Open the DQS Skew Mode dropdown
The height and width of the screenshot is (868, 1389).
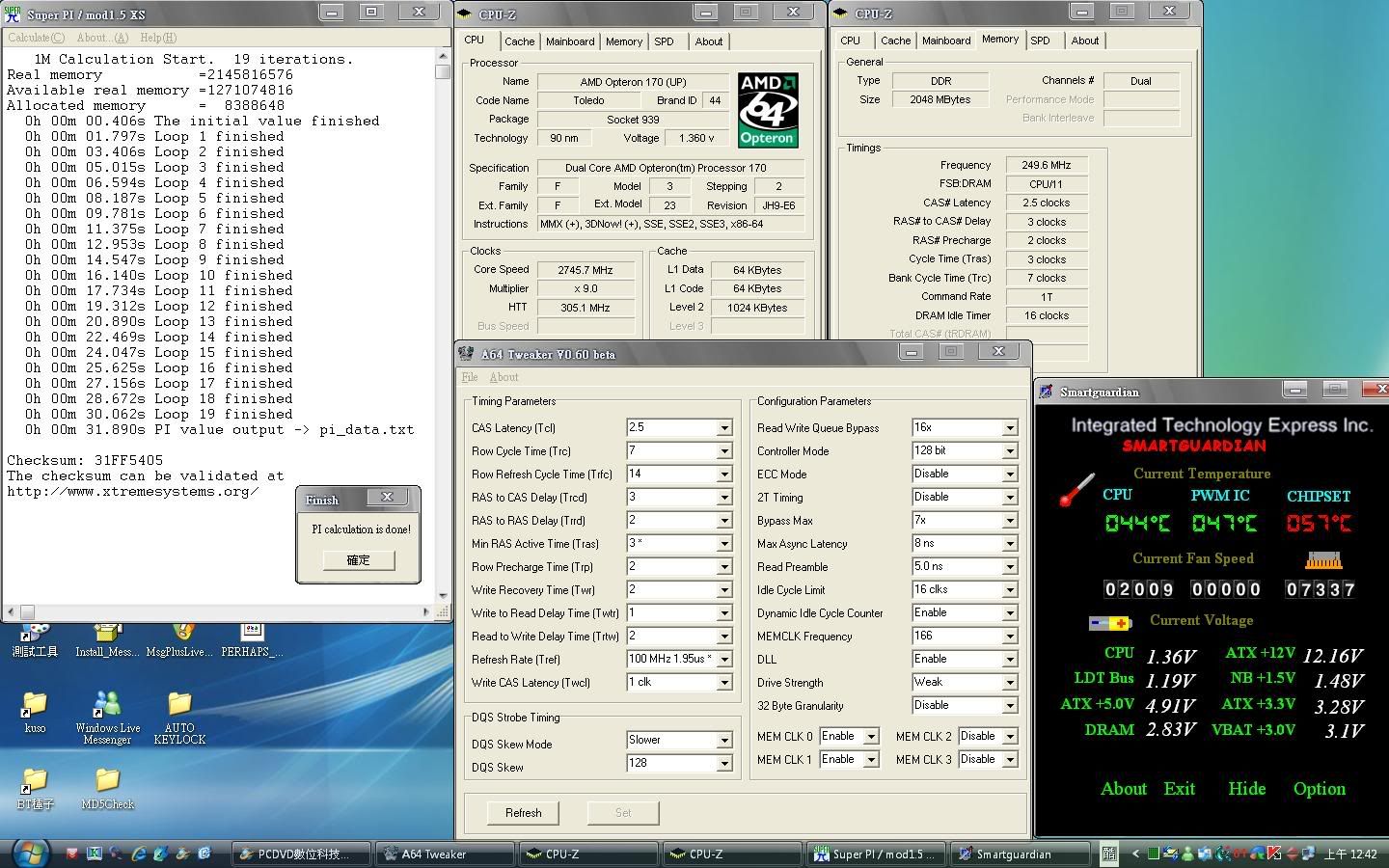click(x=723, y=741)
